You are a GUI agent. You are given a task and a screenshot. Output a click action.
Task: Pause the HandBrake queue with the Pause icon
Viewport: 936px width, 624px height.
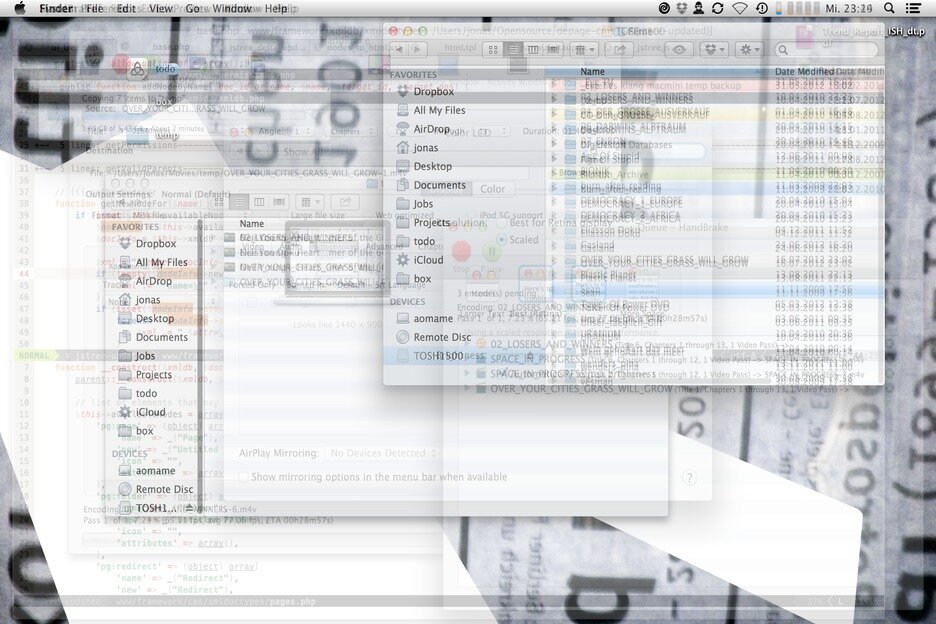491,251
